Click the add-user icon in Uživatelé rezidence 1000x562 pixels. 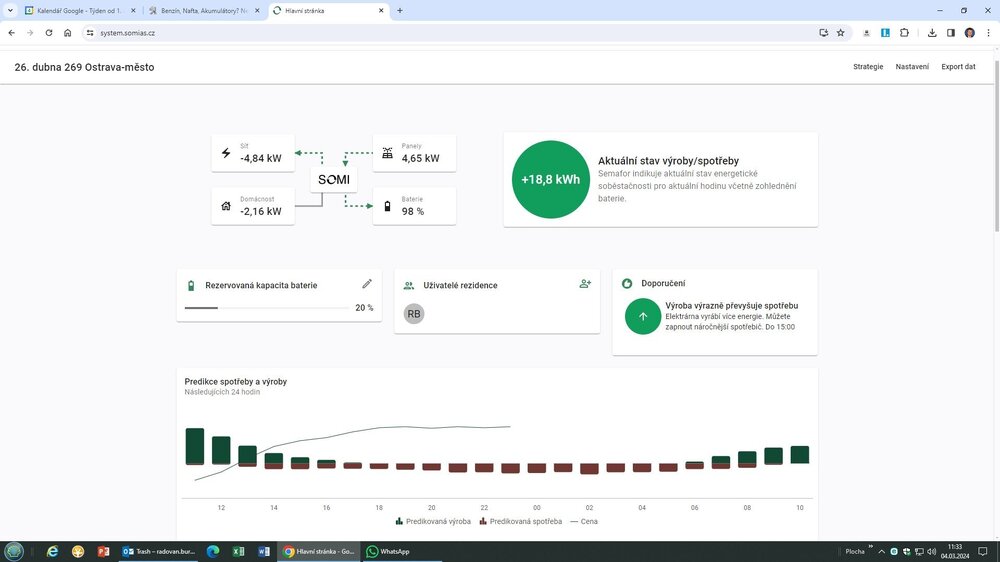(x=585, y=284)
